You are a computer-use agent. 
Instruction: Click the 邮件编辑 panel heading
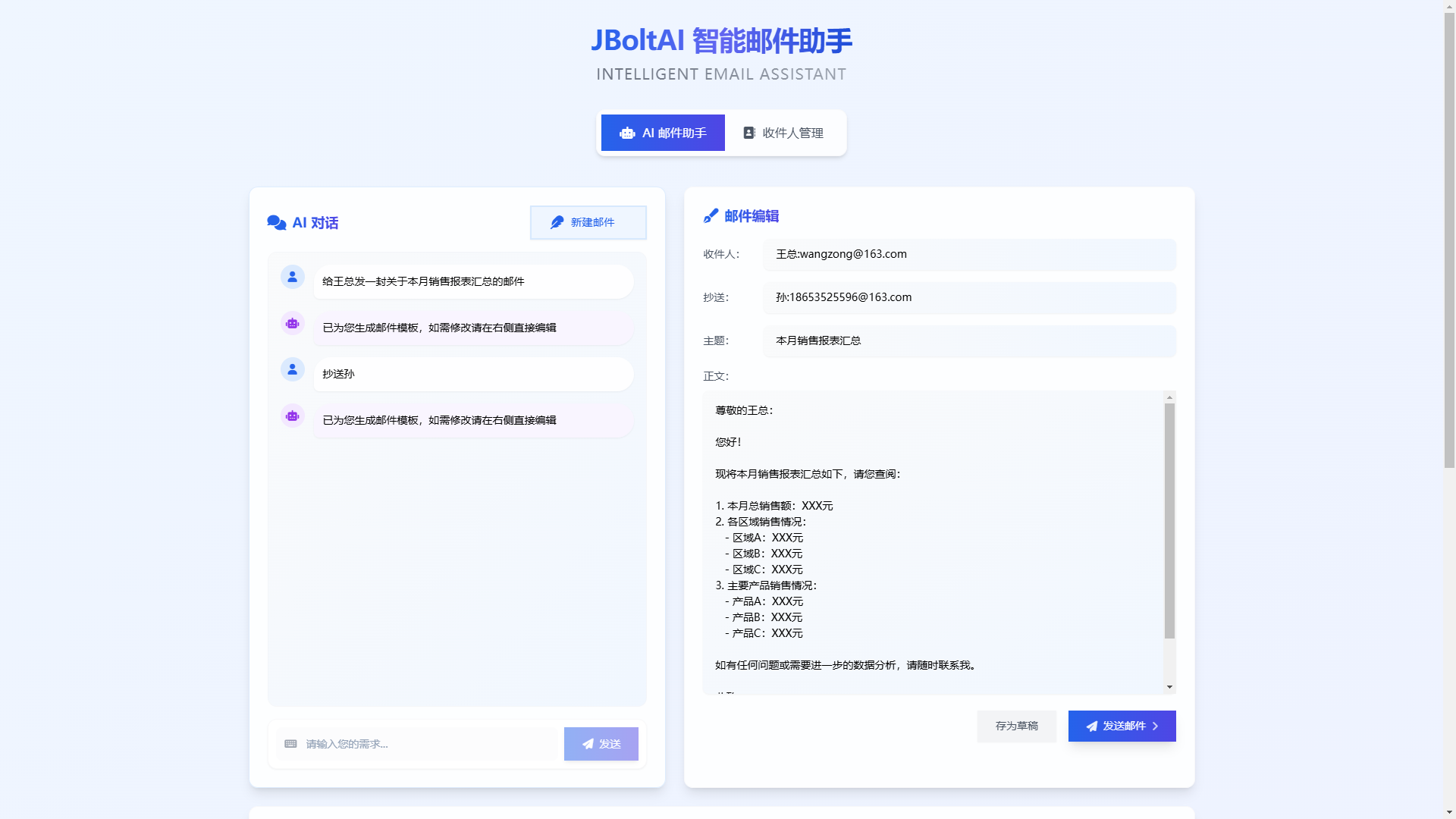pos(752,216)
